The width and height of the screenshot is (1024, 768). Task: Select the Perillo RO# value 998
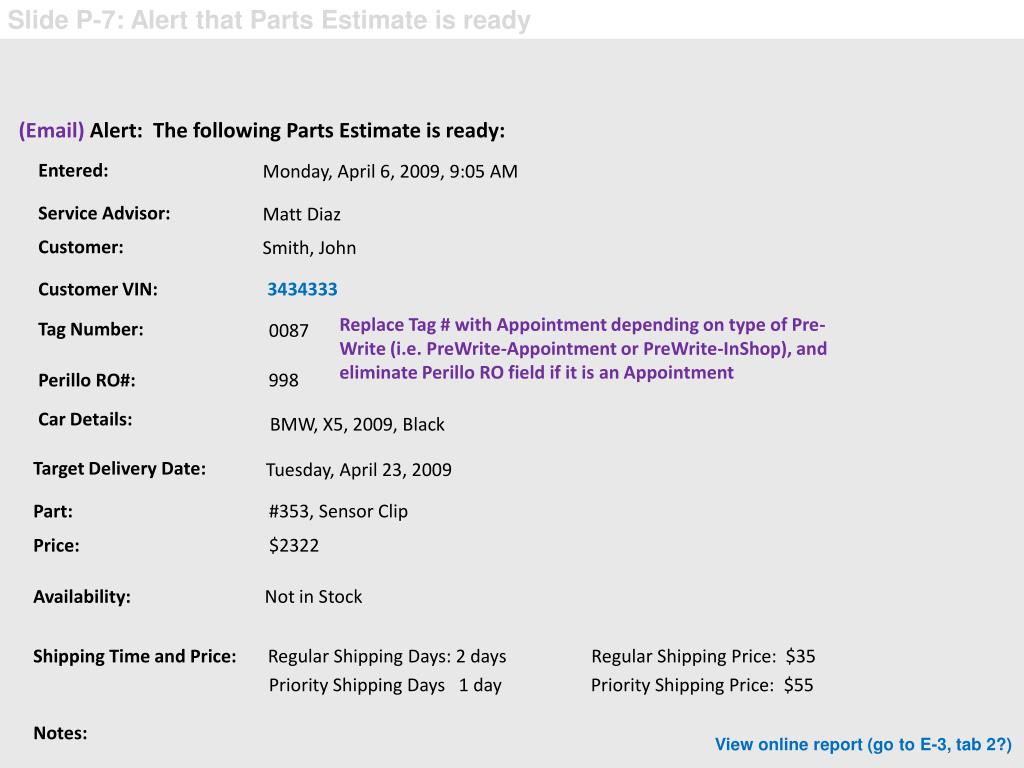click(283, 380)
